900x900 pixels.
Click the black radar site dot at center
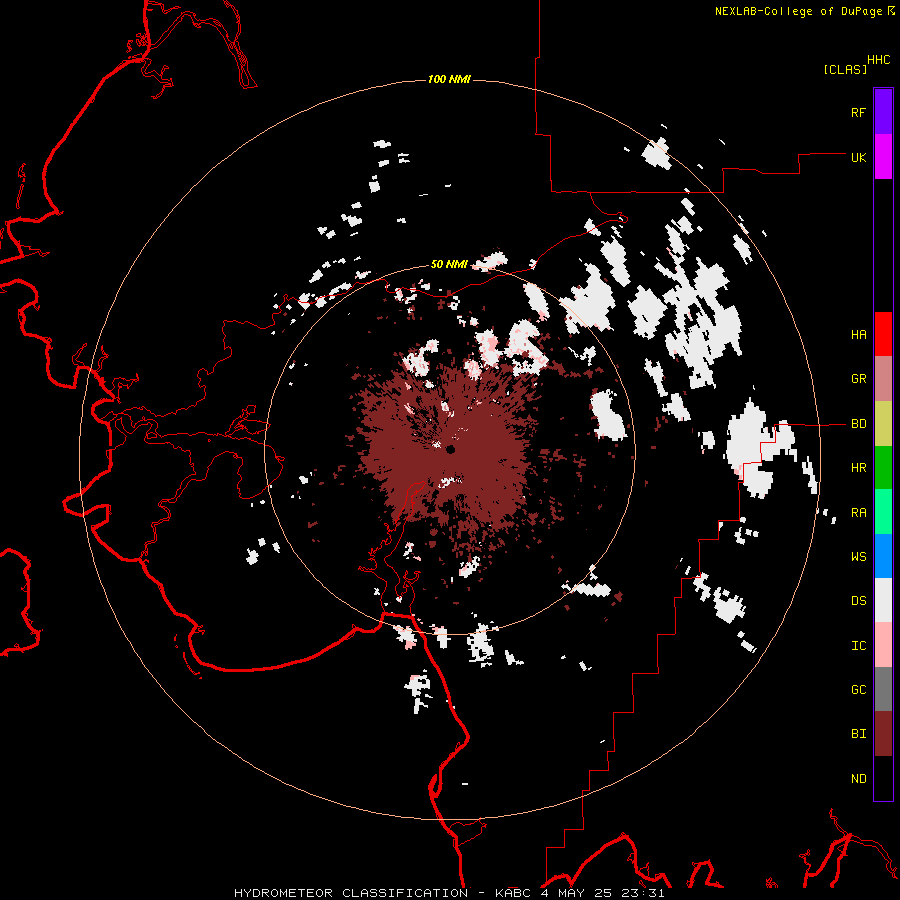coord(451,449)
